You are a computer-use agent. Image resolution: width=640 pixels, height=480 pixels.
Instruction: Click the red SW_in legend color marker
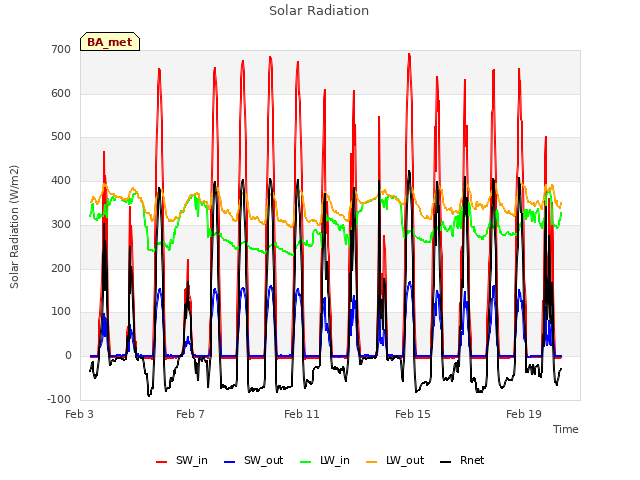click(162, 462)
